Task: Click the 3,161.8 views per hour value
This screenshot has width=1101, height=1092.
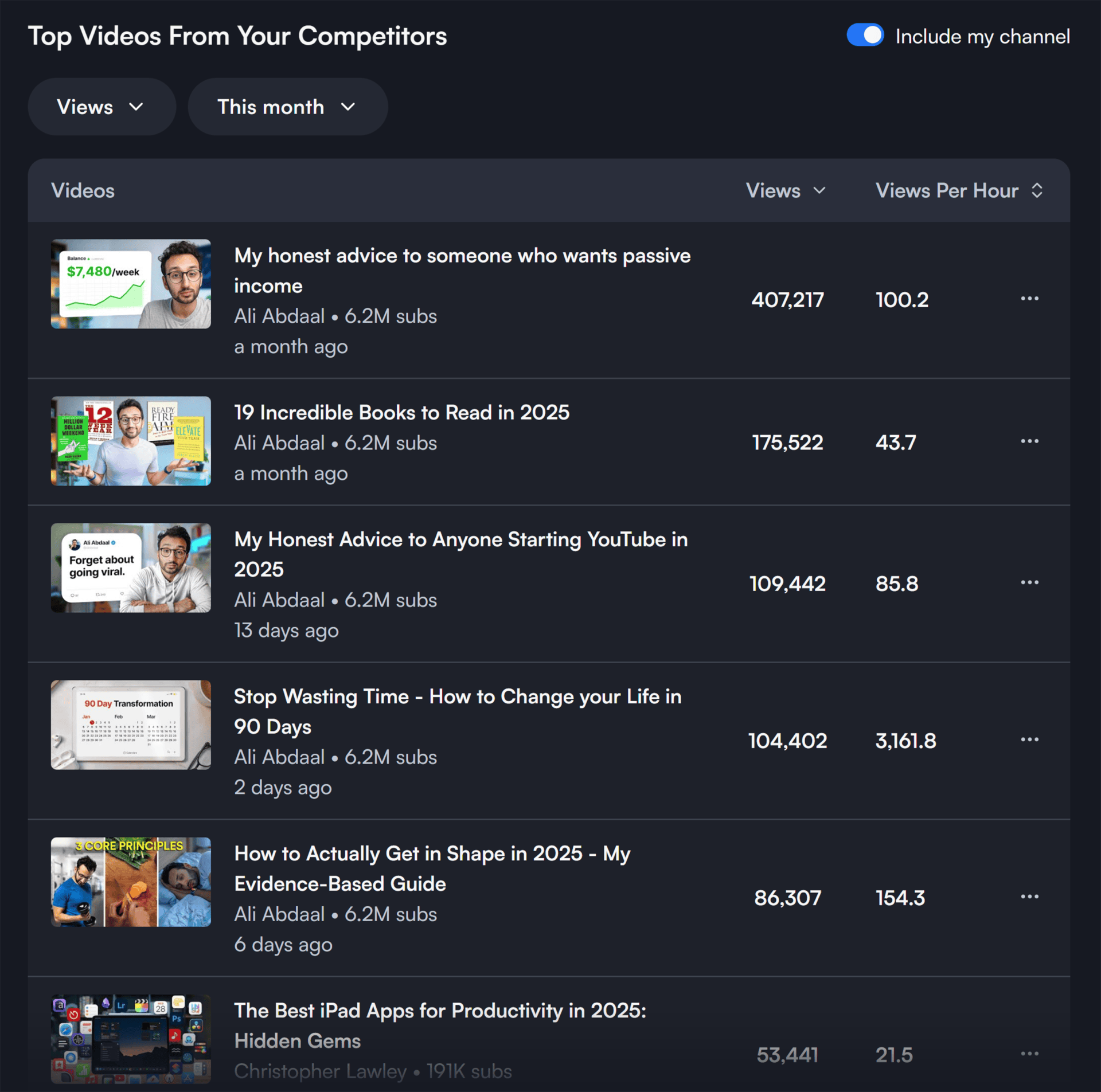Action: pos(905,741)
